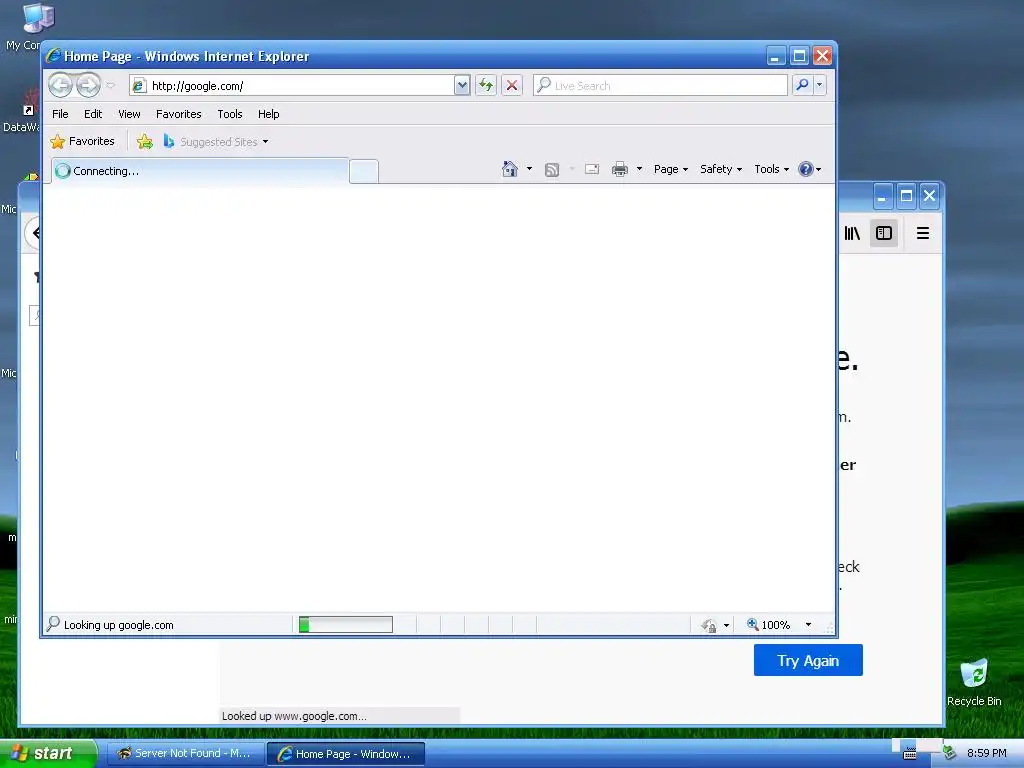
Task: Expand the address bar URL dropdown
Action: [462, 86]
